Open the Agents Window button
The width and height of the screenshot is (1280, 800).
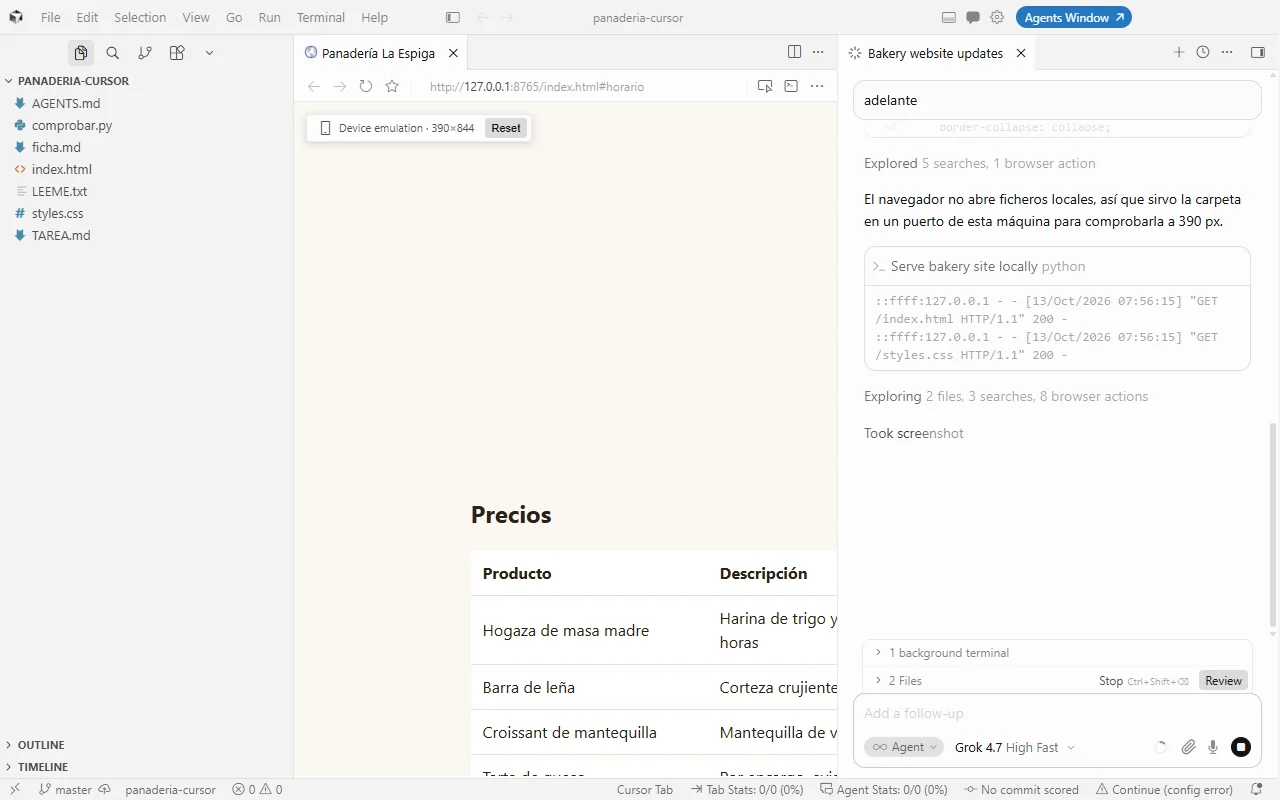click(x=1074, y=17)
